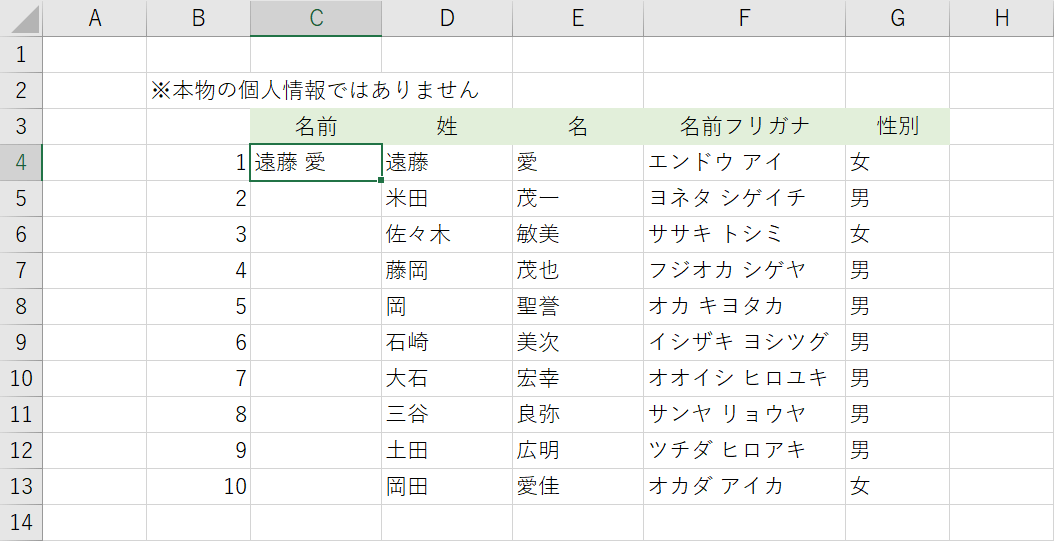Select row 6 header

pos(21,235)
